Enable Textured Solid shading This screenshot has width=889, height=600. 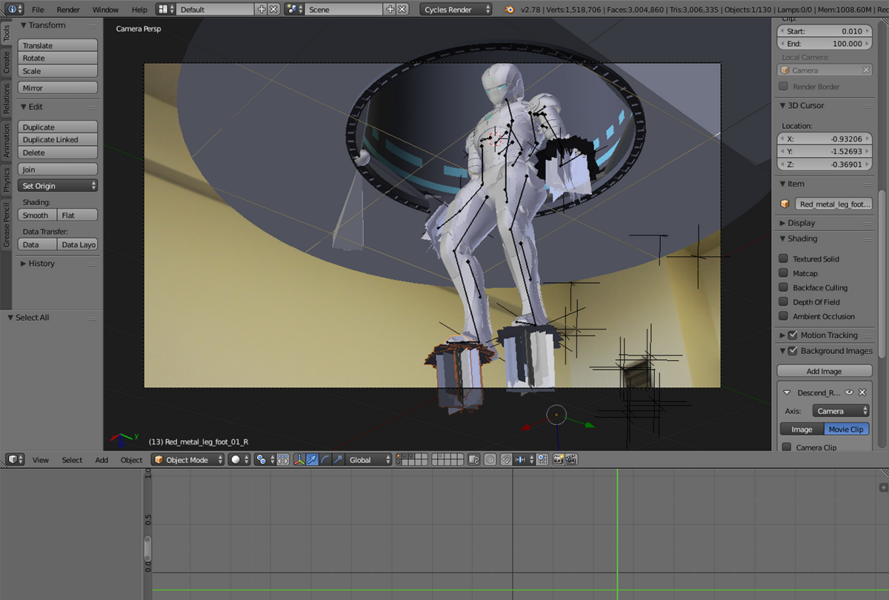(784, 259)
